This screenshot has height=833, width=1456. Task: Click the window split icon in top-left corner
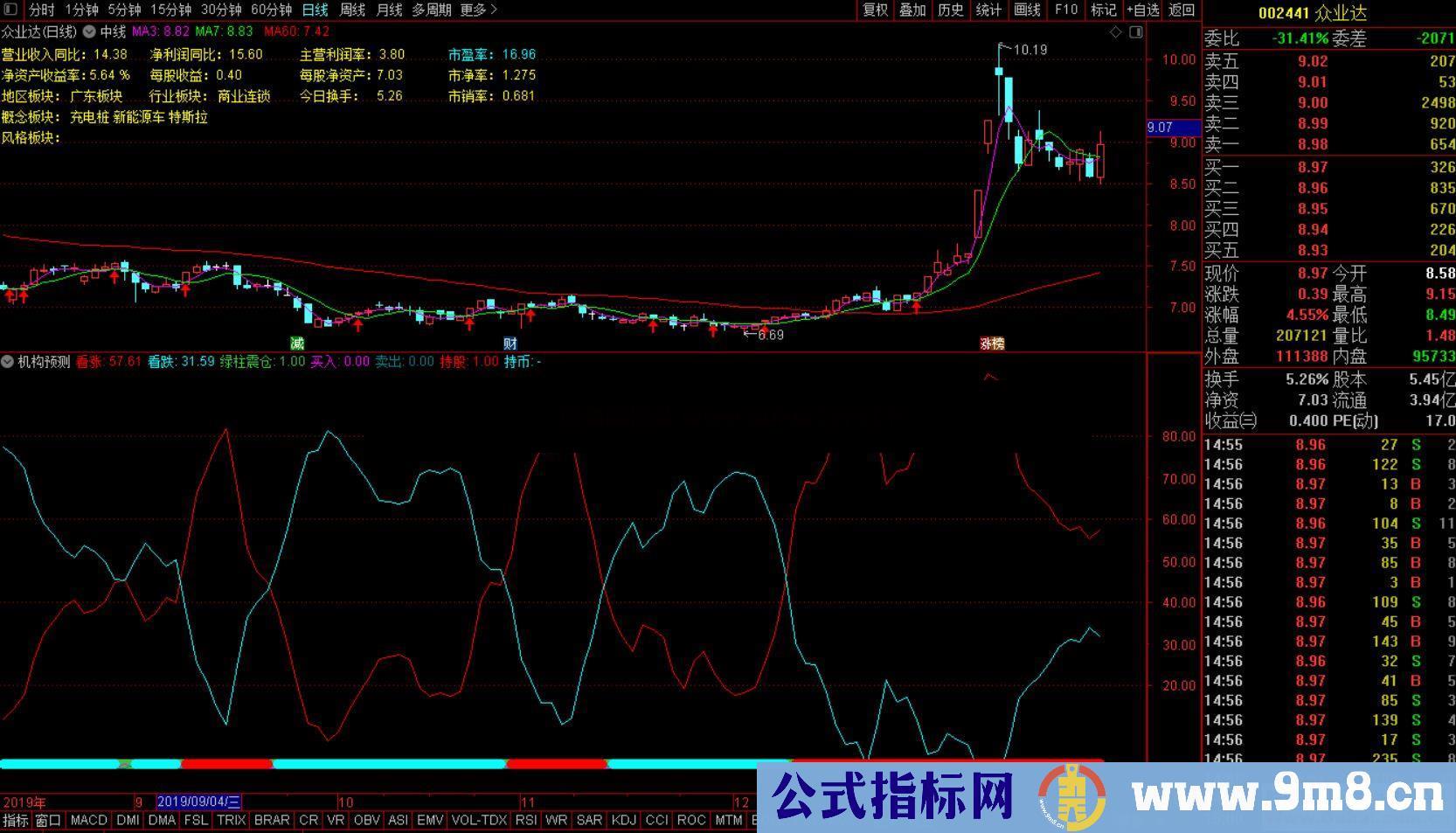9,9
